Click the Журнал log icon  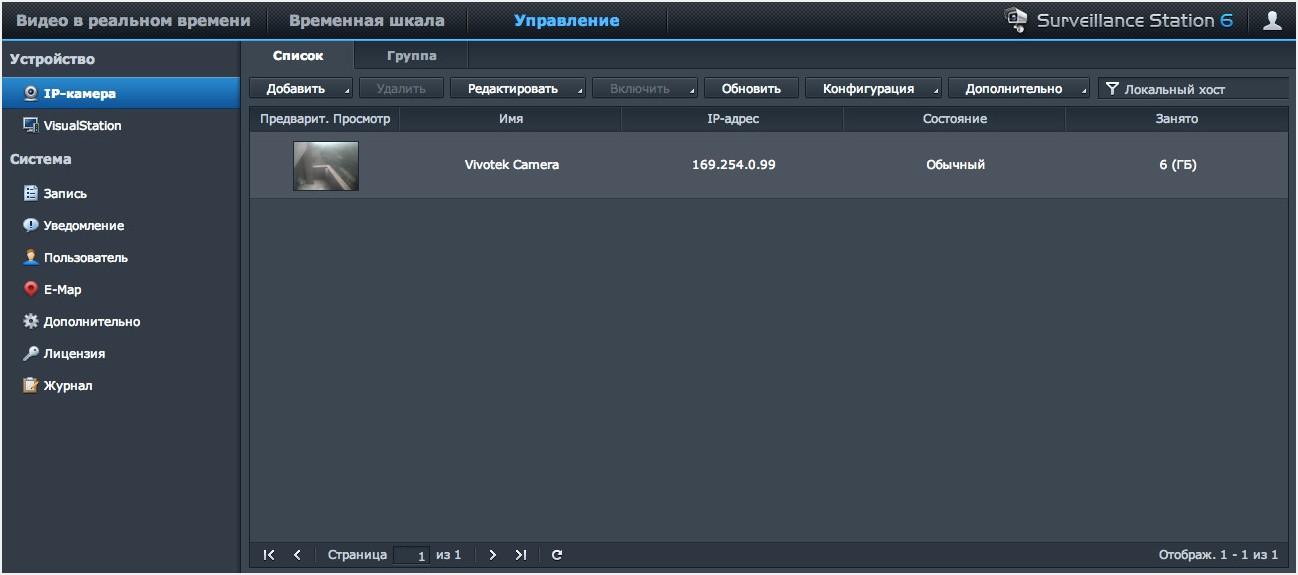[x=31, y=385]
